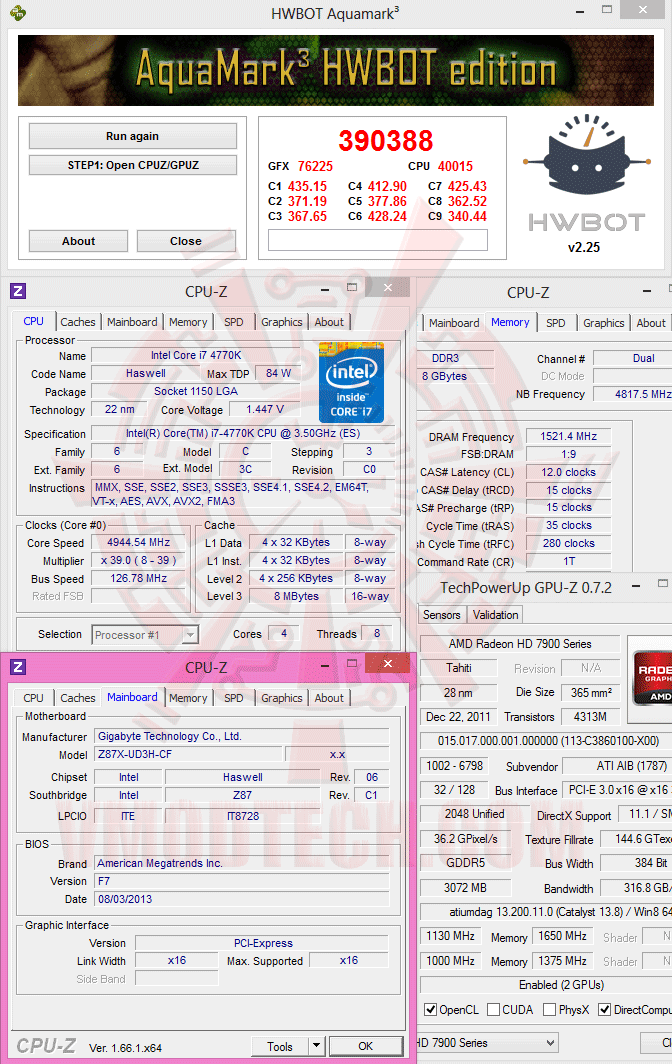The height and width of the screenshot is (1064, 672).
Task: Open the Processor #1 selection dropdown
Action: tap(145, 634)
